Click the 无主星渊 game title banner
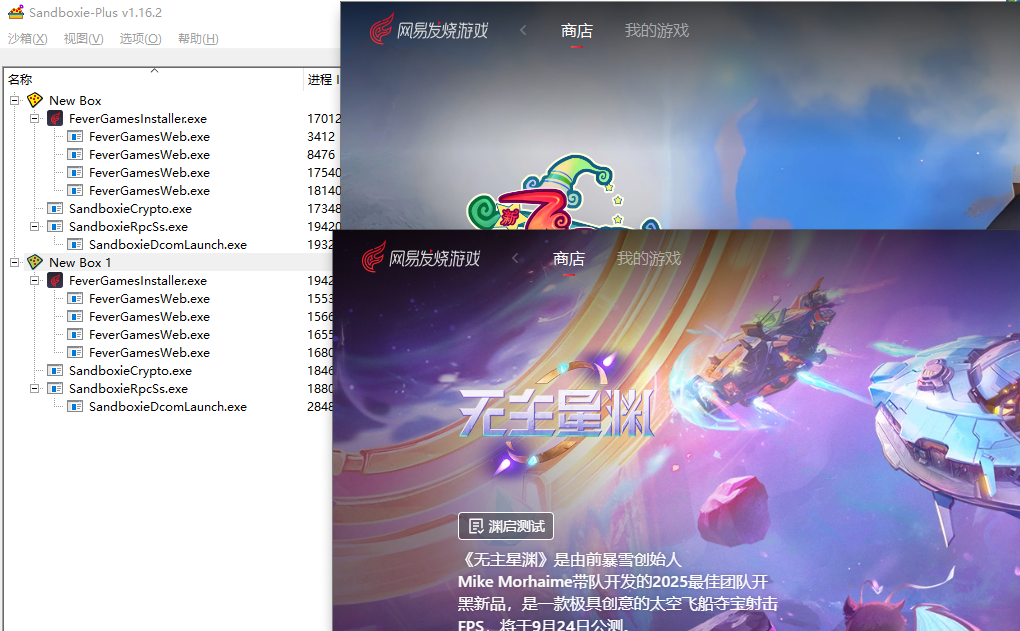Viewport: 1020px width, 631px height. 557,414
